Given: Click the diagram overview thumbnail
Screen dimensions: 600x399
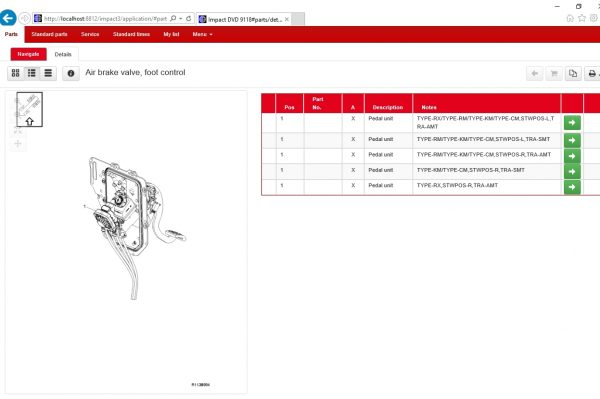Looking at the screenshot, I should tap(29, 109).
